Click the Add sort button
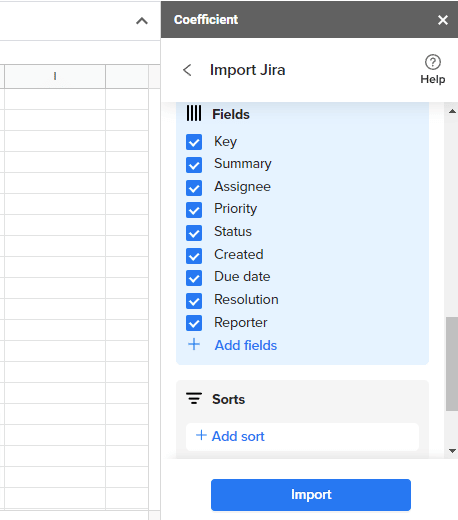 click(302, 437)
